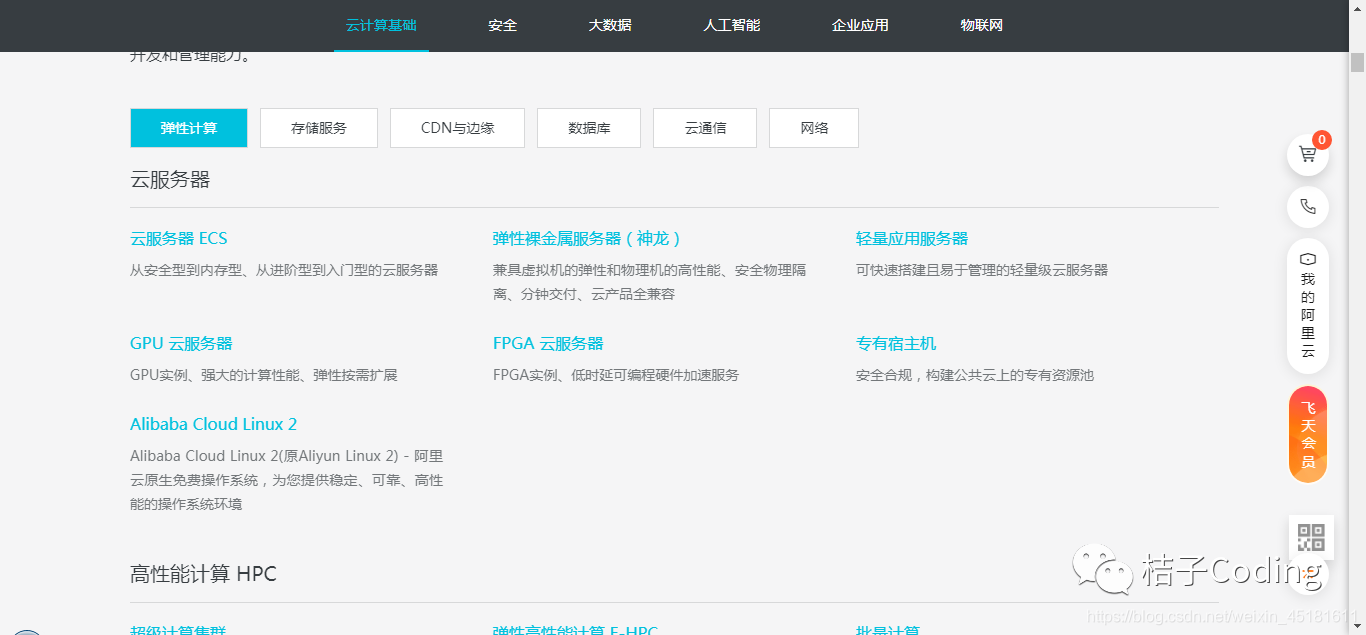Image resolution: width=1366 pixels, height=635 pixels.
Task: Select the 存储服务 category button
Action: pyautogui.click(x=319, y=128)
